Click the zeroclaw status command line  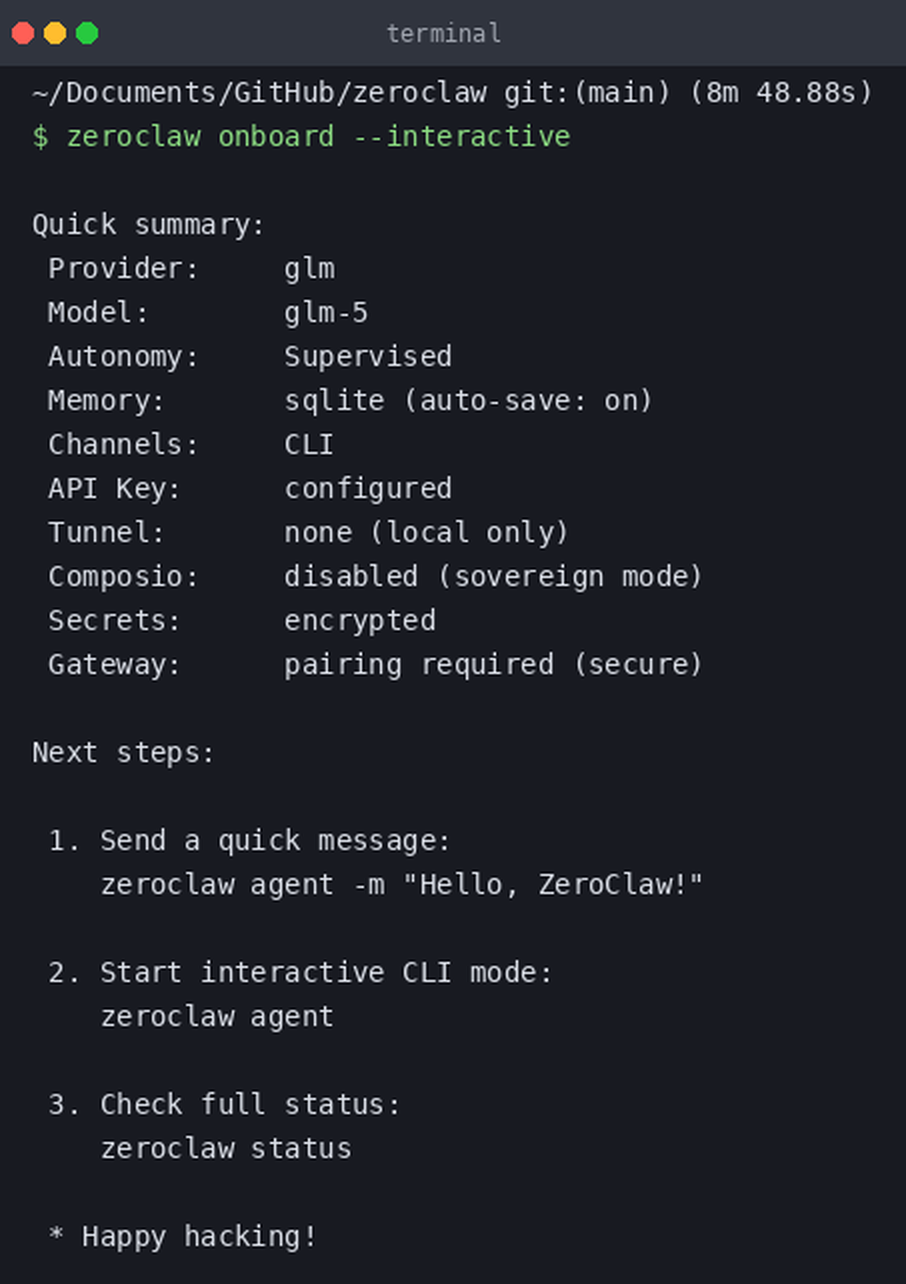coord(226,1148)
